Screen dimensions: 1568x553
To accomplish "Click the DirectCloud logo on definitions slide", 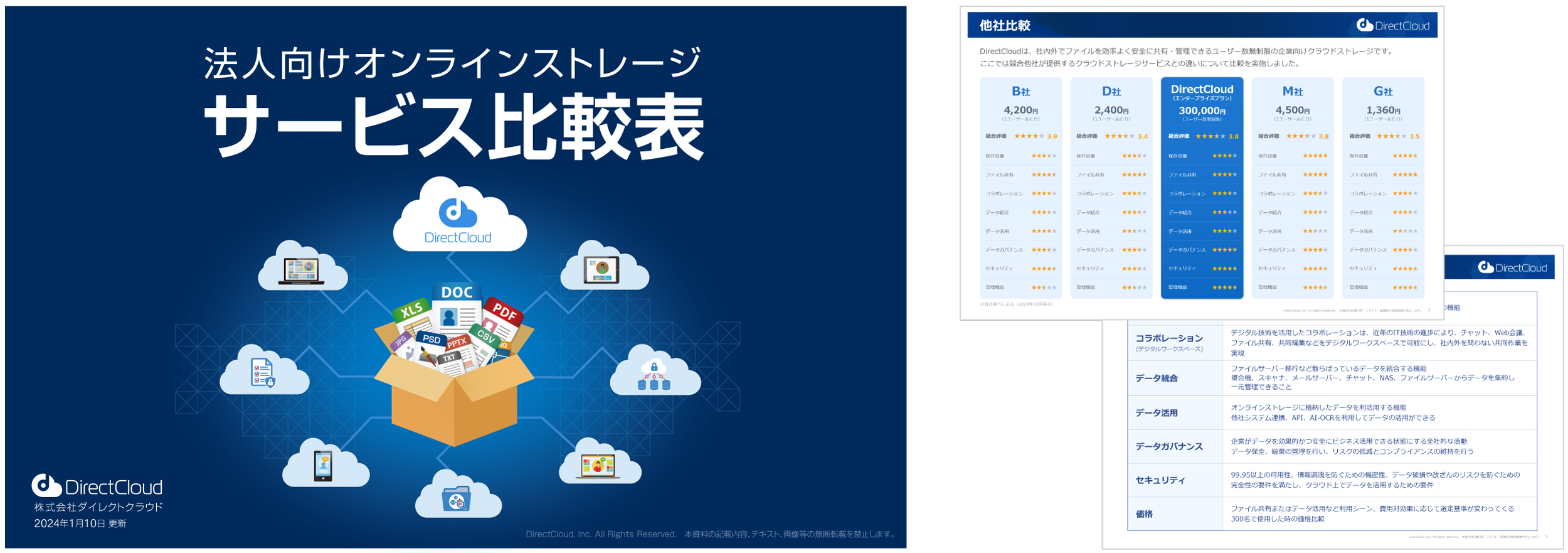I will click(x=1512, y=267).
